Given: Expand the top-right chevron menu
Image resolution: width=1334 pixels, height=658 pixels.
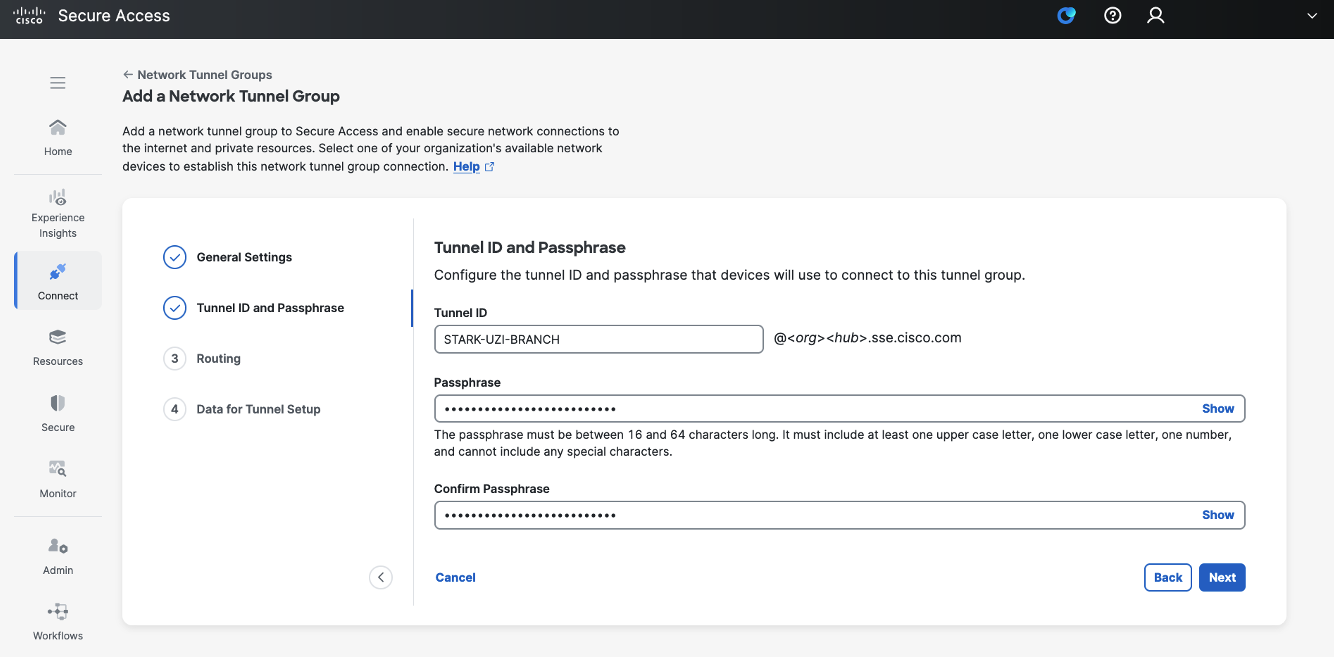Looking at the screenshot, I should [1311, 15].
